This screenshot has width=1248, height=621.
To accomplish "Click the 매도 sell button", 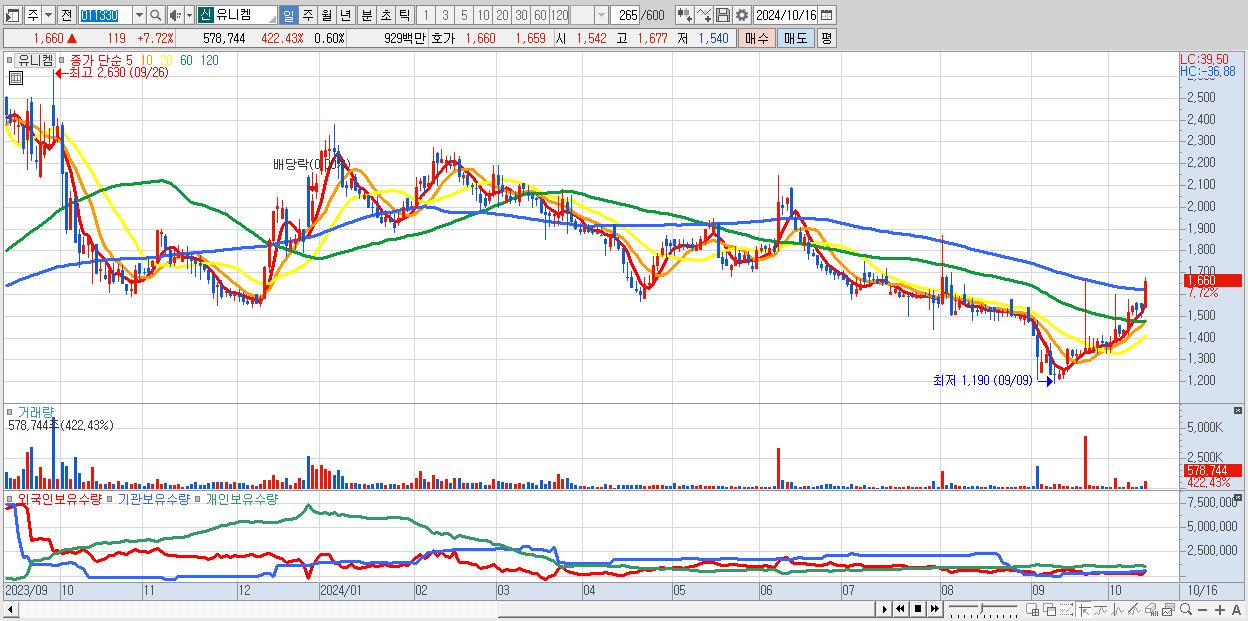I will point(794,38).
